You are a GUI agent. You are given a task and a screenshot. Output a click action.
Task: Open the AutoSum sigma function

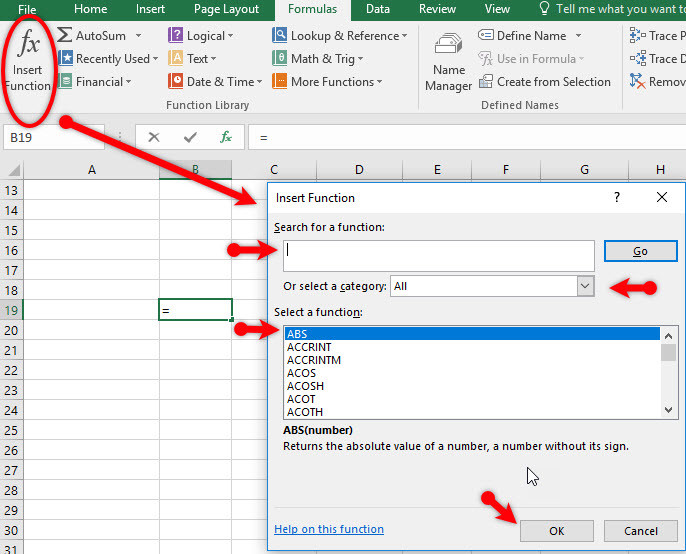91,35
